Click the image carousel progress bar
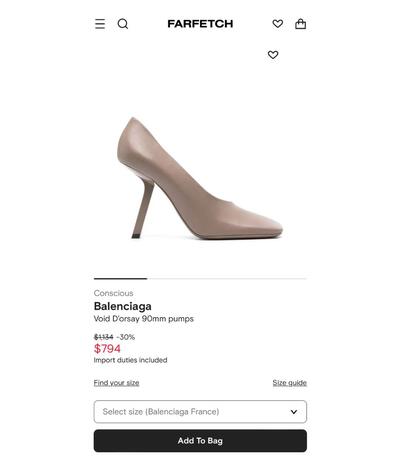Viewport: 400px width, 474px height. (200, 278)
